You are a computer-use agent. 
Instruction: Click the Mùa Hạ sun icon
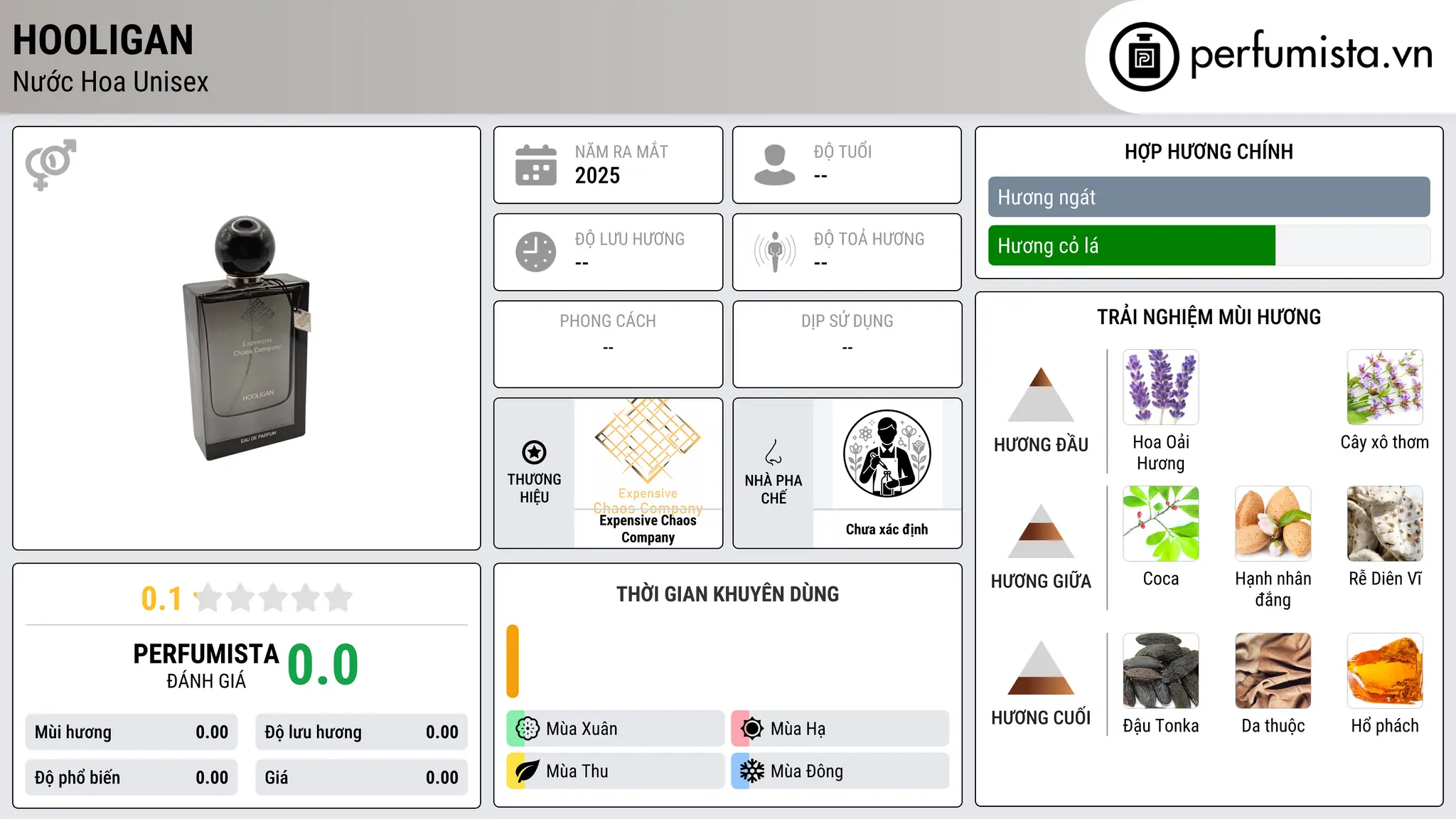pos(752,729)
